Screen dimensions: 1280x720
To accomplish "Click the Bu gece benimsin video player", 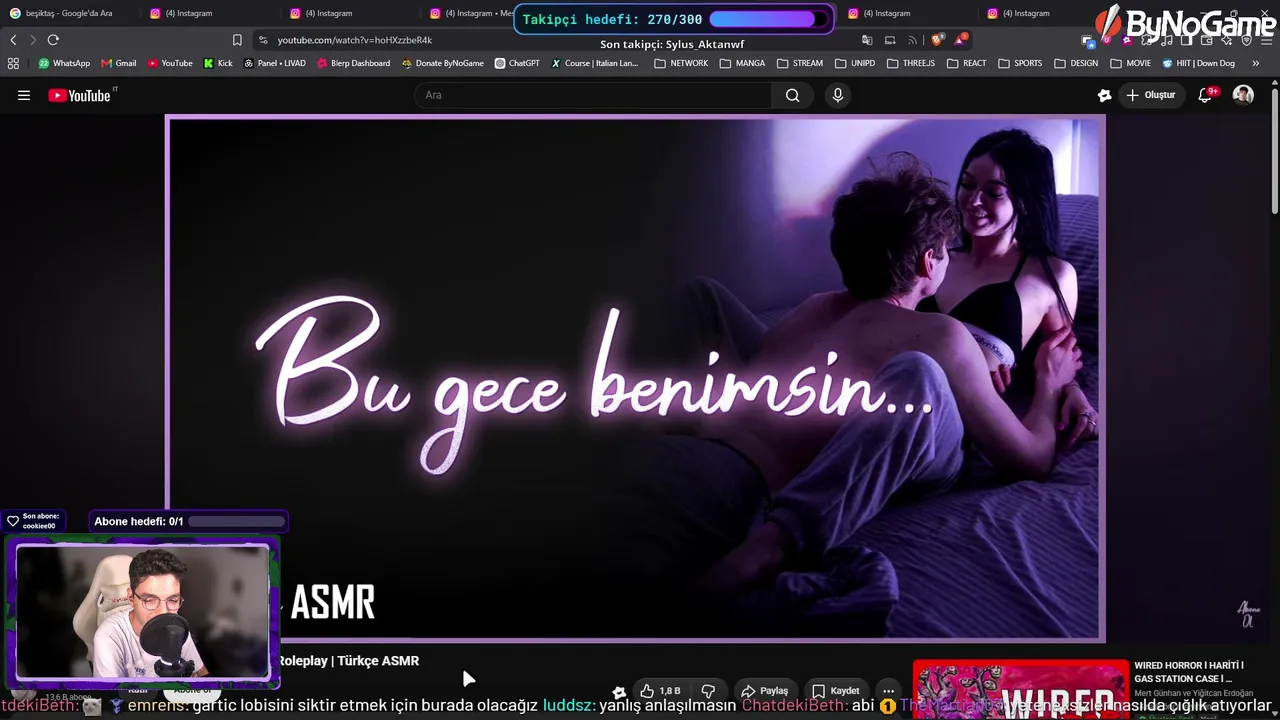I will [x=636, y=378].
